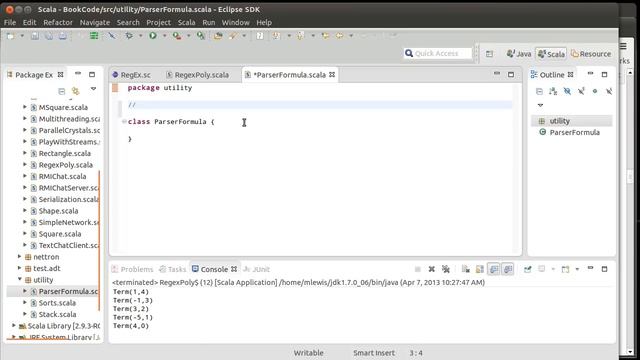Expand the test.adt package
Image resolution: width=640 pixels, height=360 pixels.
(x=20, y=268)
